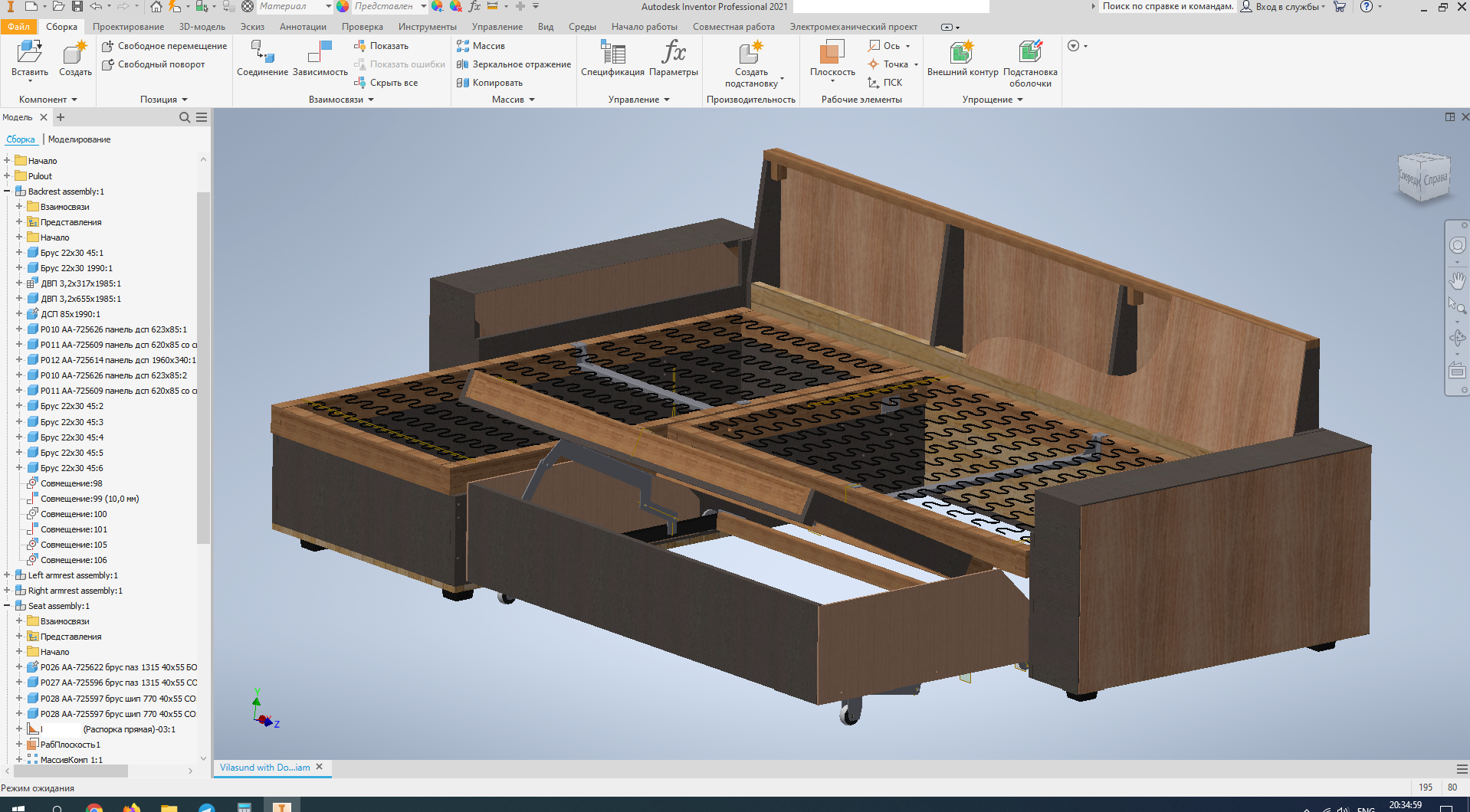The width and height of the screenshot is (1470, 812).
Task: Select the Pan hand tool in navigation bar
Action: [x=1457, y=280]
